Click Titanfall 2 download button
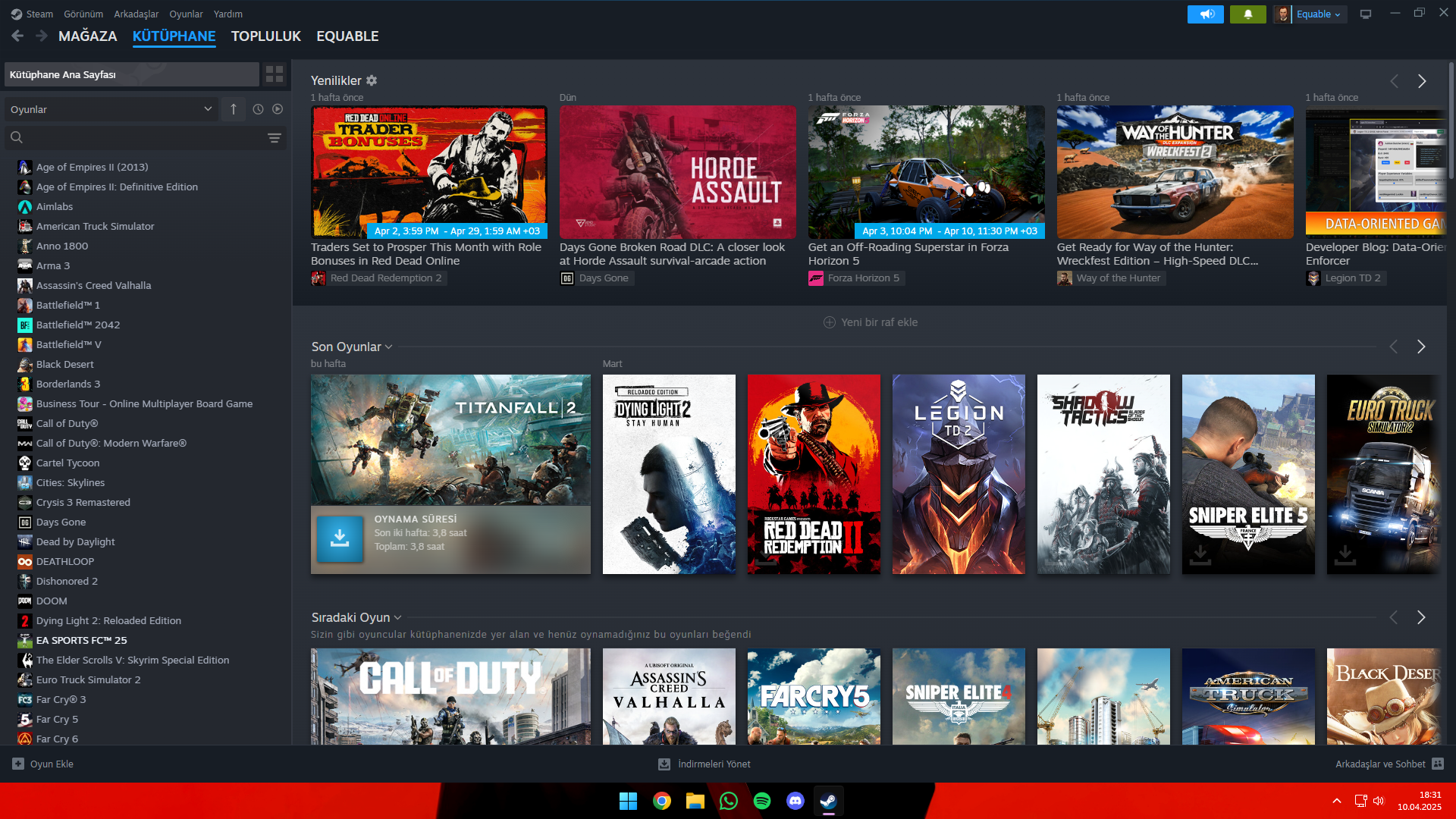Viewport: 1456px width, 819px height. (x=340, y=539)
